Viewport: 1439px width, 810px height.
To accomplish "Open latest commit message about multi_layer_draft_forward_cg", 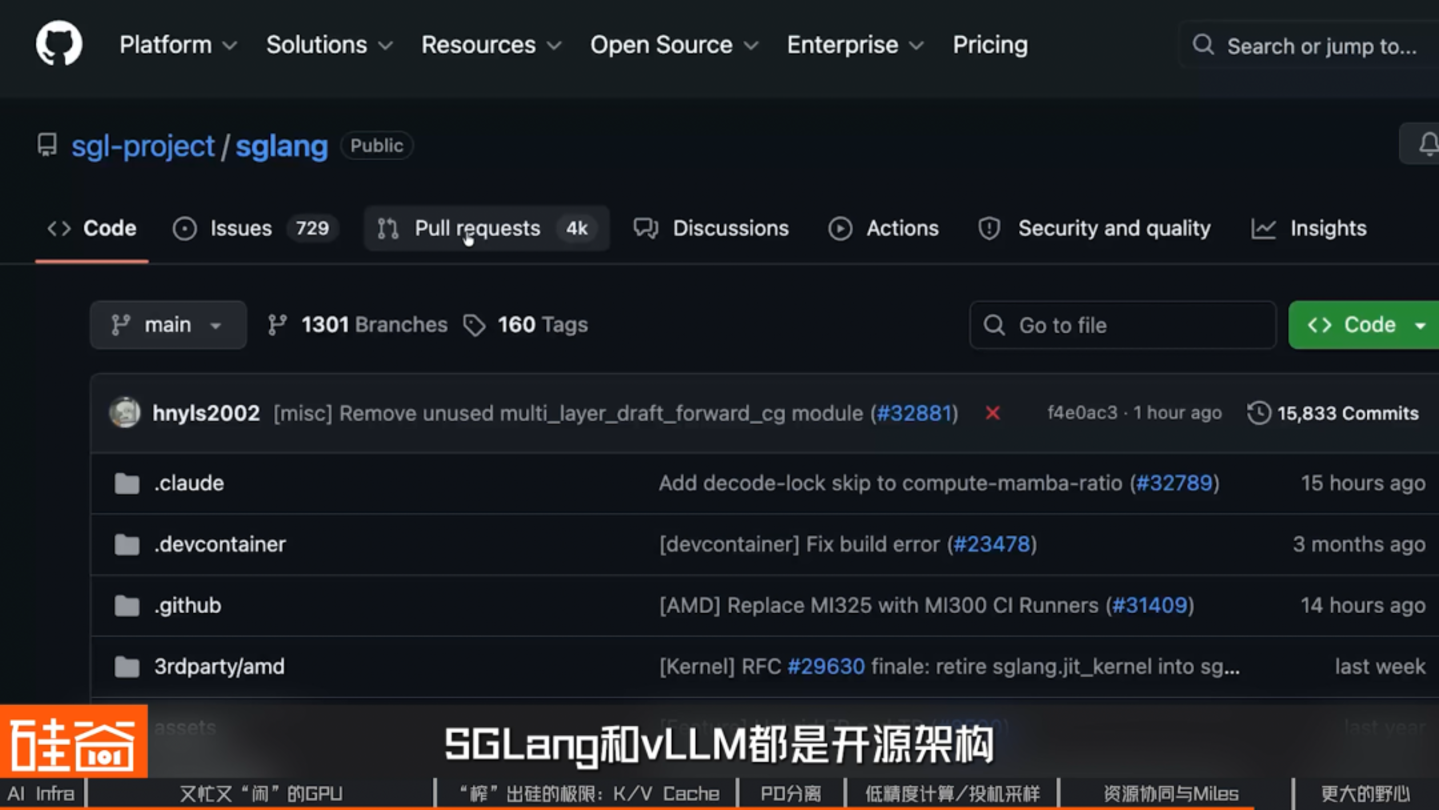I will coord(568,413).
